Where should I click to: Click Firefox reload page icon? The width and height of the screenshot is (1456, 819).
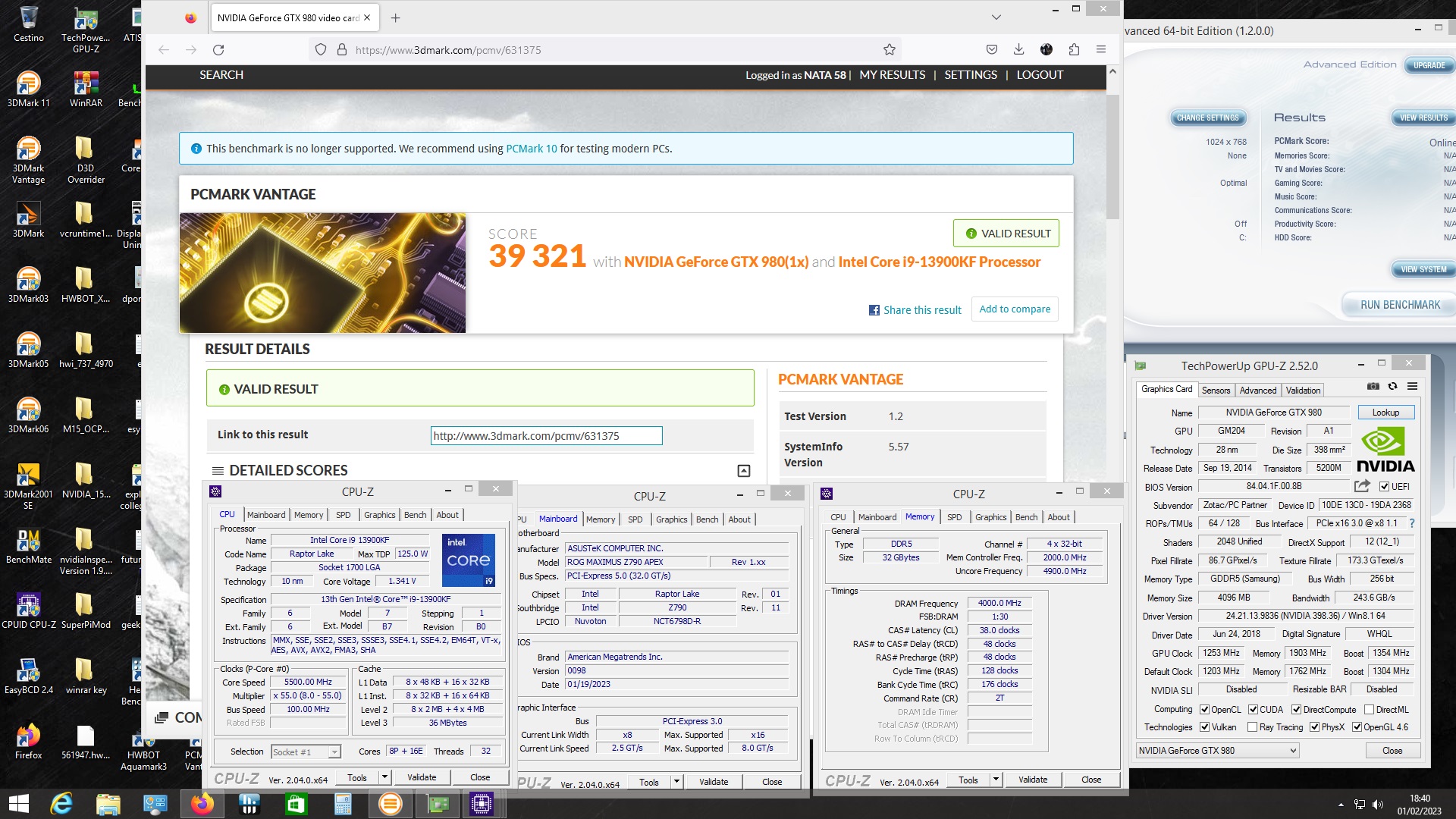click(218, 50)
